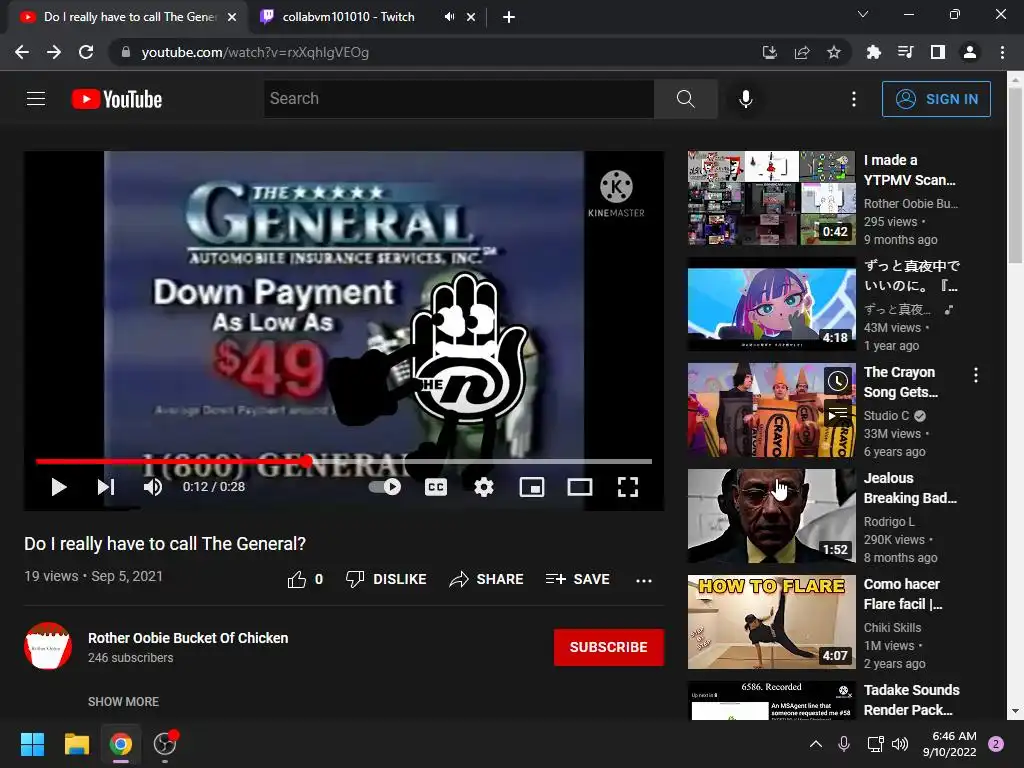Viewport: 1024px width, 768px height.
Task: Expand Chrome tab search chevron
Action: (863, 14)
